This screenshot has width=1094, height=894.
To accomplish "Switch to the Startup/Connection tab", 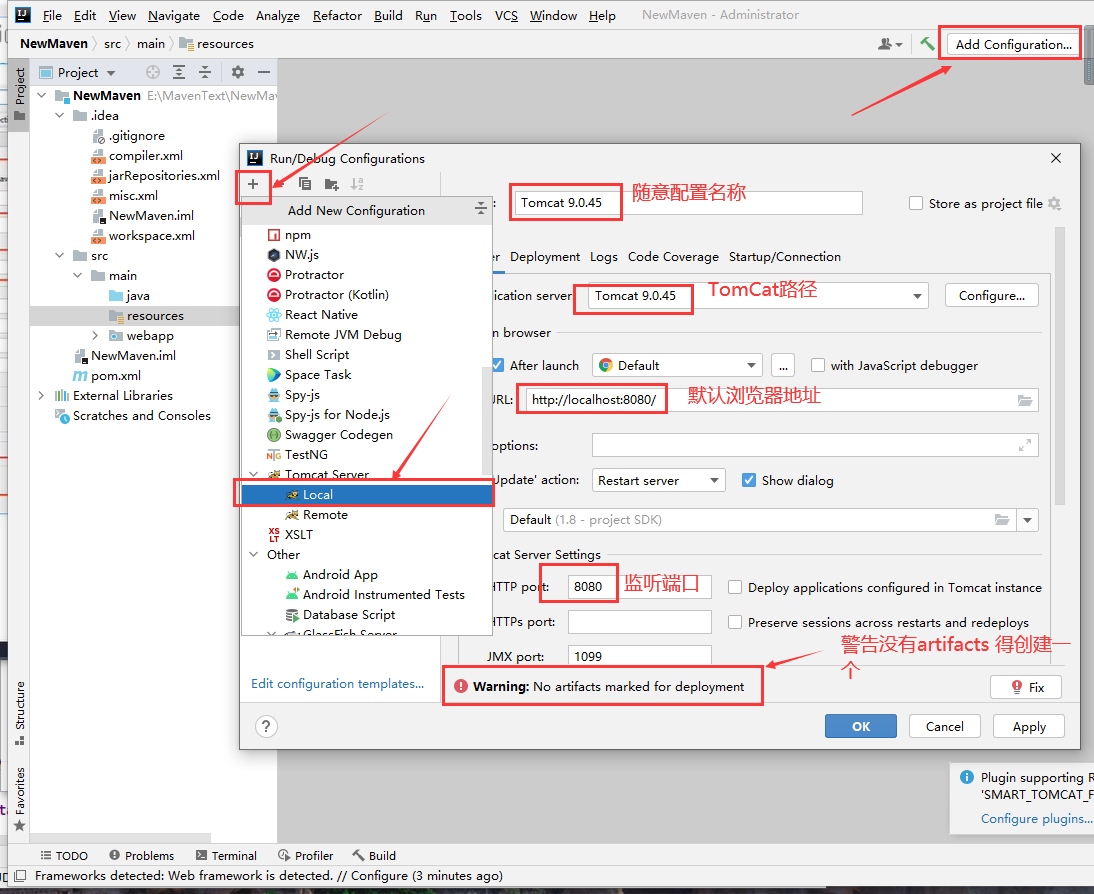I will (x=784, y=257).
